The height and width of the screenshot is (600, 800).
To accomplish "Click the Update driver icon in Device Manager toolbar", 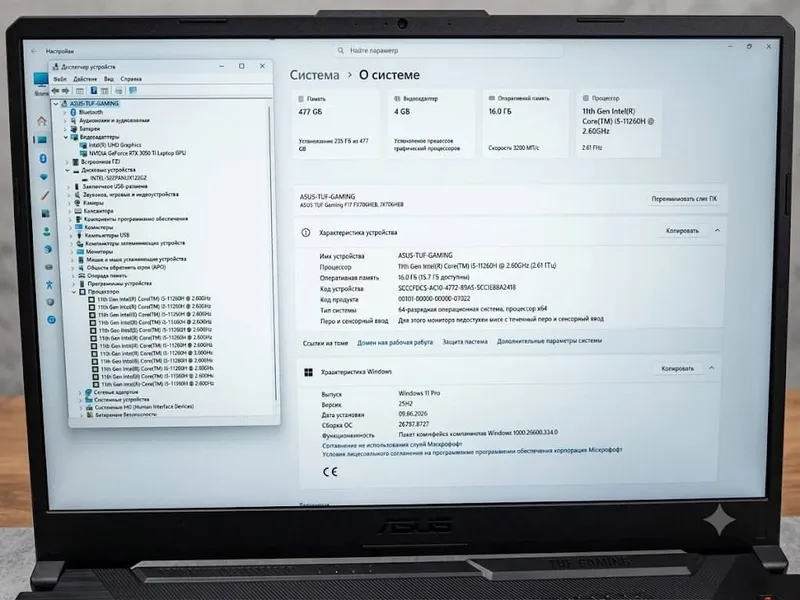I will (x=119, y=91).
